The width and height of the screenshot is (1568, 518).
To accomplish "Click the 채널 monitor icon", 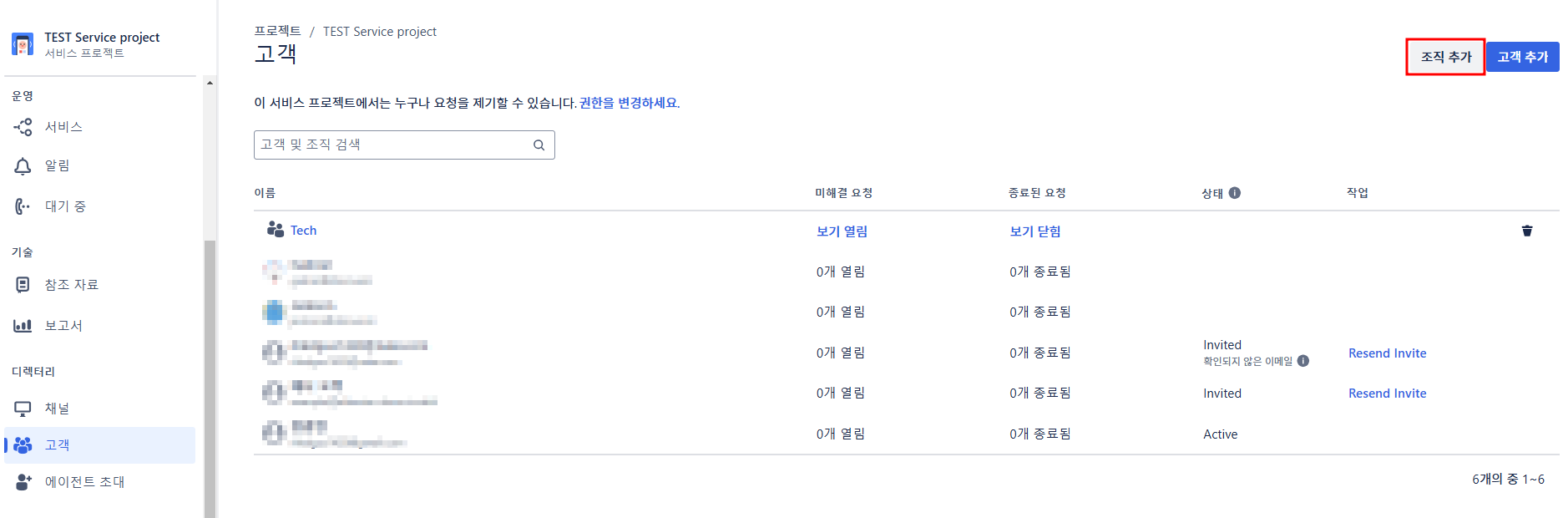I will [x=23, y=409].
